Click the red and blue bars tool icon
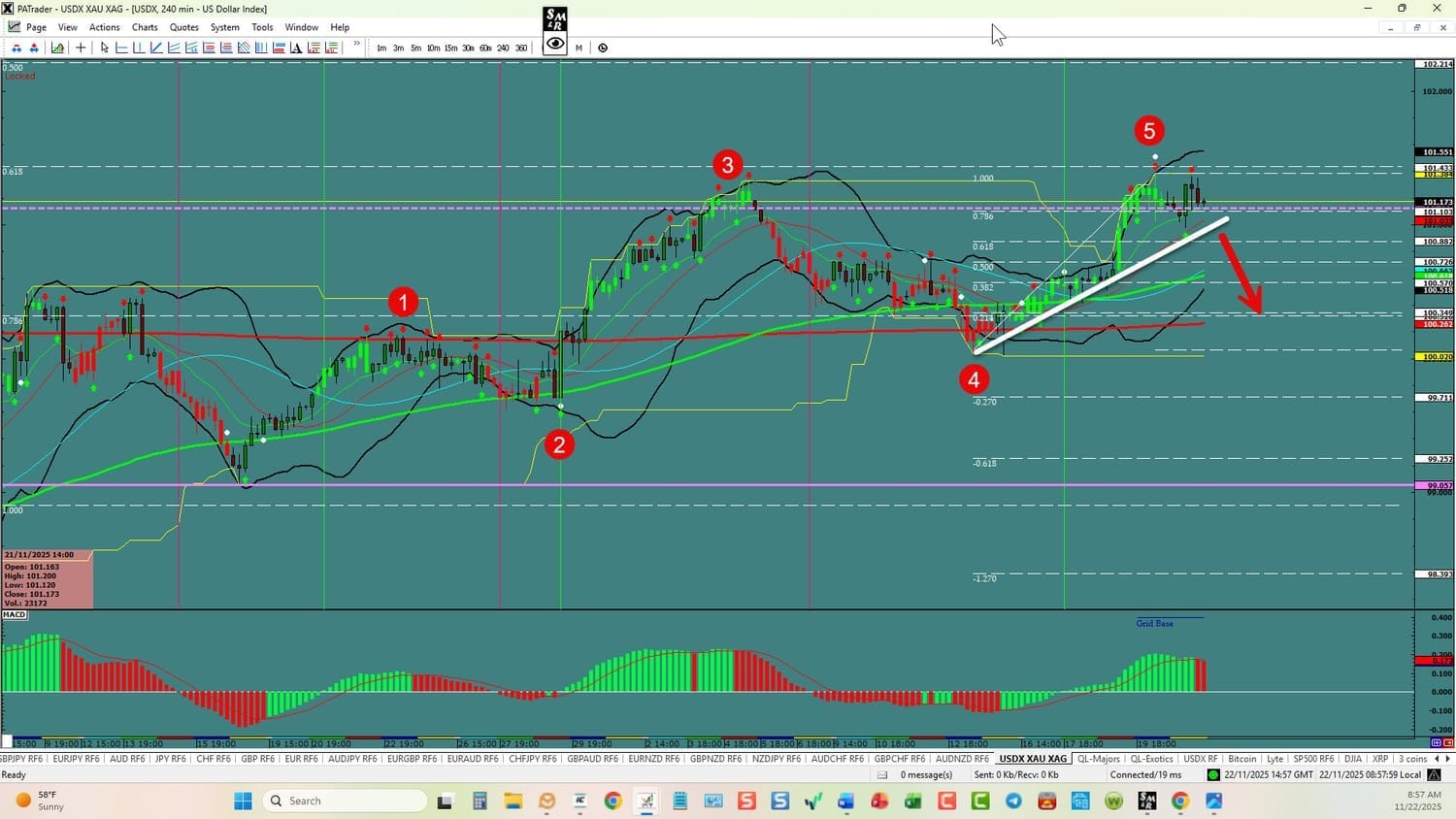The image size is (1456, 819). 279,48
